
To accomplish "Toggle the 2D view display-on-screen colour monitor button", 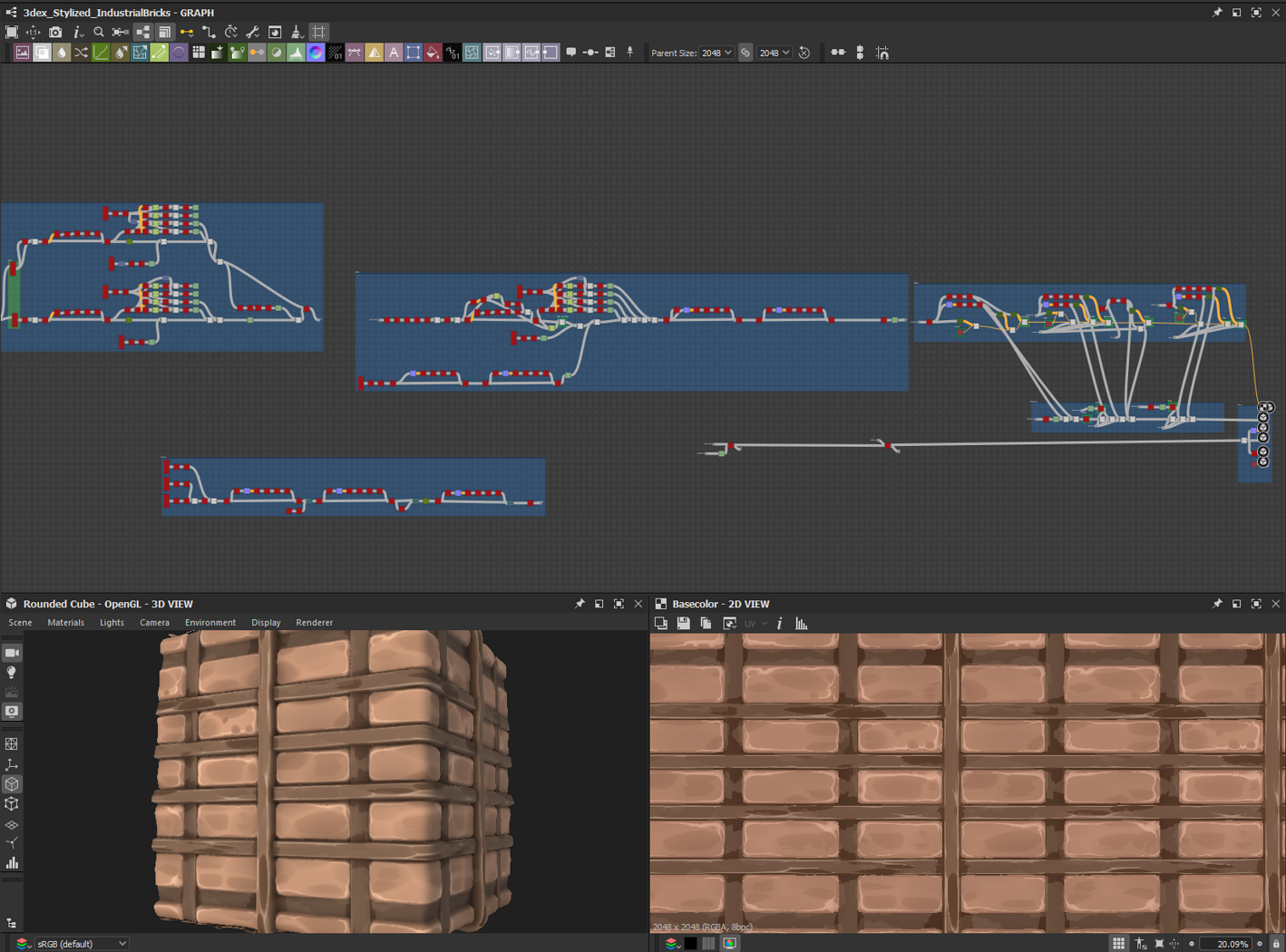I will click(x=730, y=944).
